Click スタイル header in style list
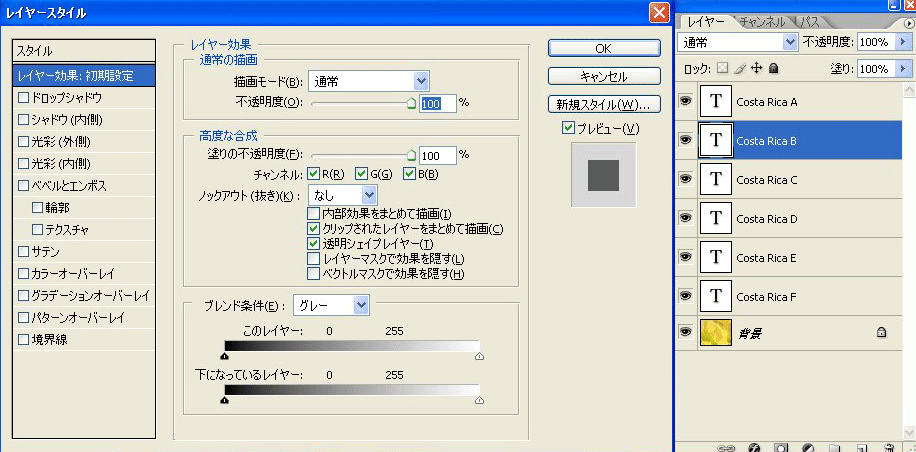916x452 pixels. [x=84, y=51]
